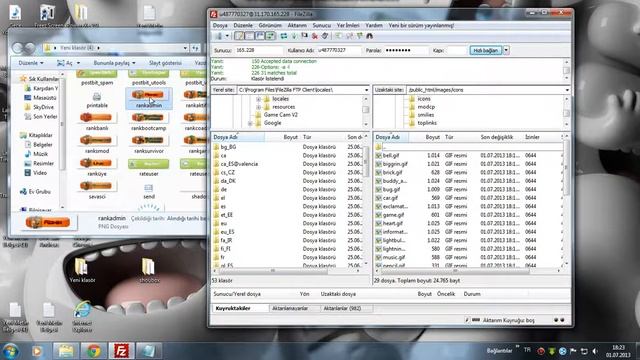This screenshot has height=360, width=640.
Task: Expand the locales folder tree node
Action: [x=258, y=99]
